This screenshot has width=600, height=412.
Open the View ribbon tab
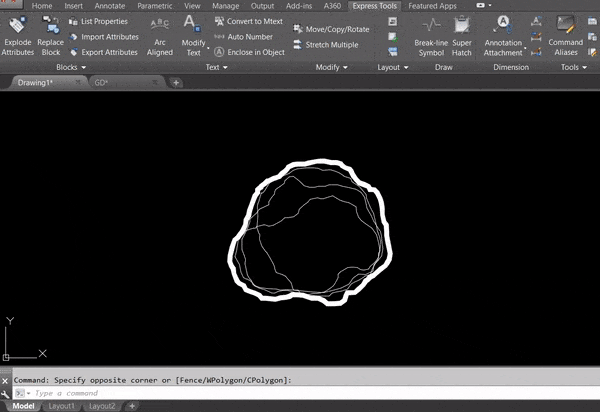click(192, 6)
